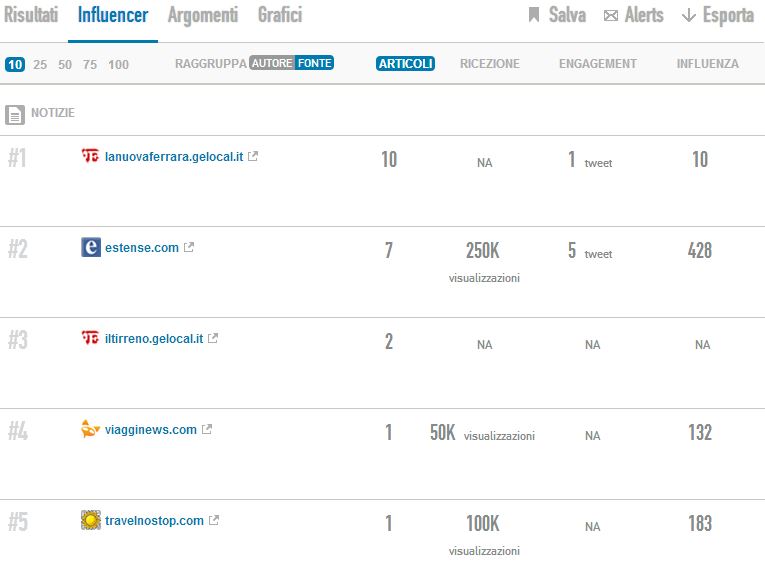Click the Salva button label
The height and width of the screenshot is (561, 765).
pos(567,15)
